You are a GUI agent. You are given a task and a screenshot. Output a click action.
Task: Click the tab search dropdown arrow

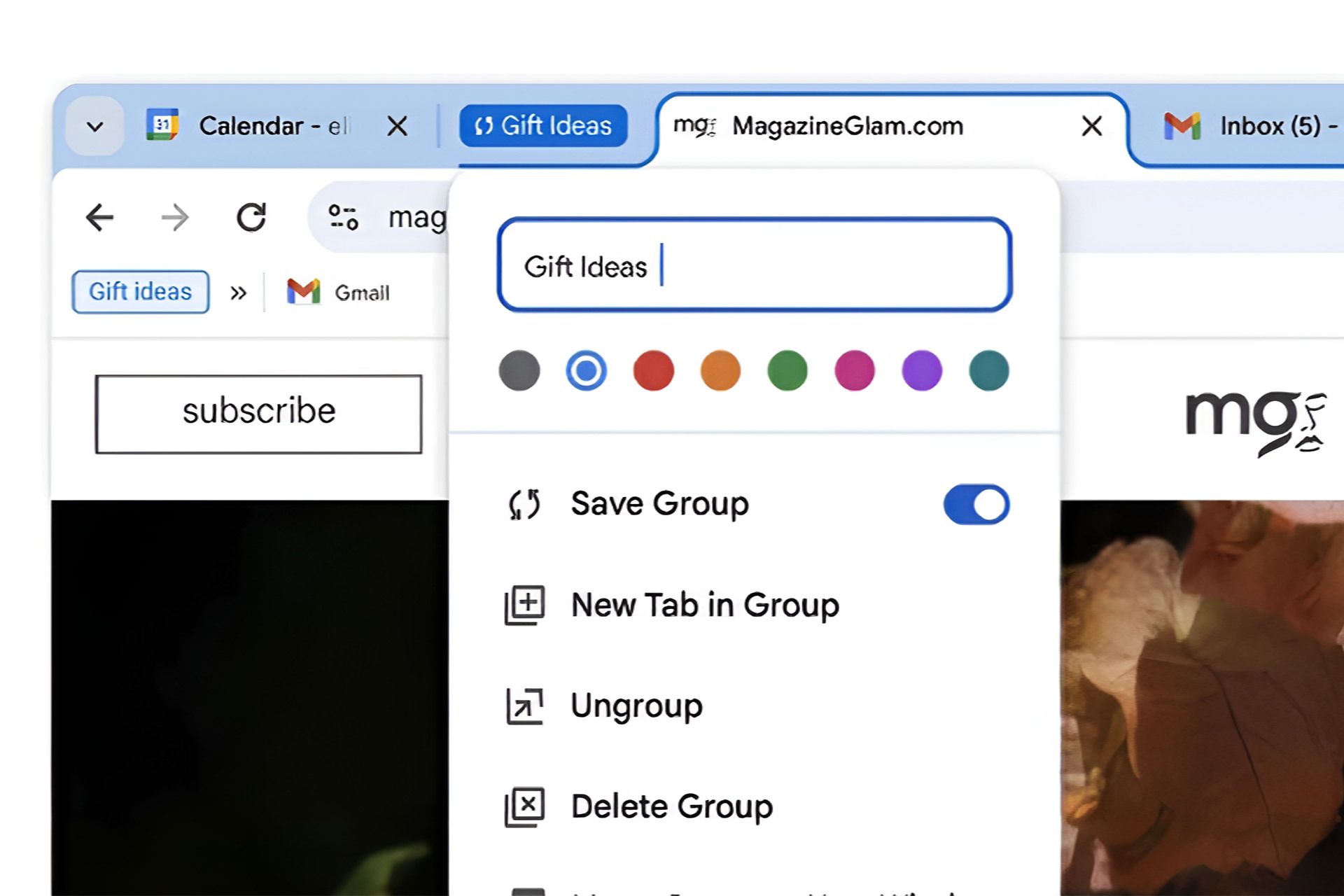pos(95,126)
